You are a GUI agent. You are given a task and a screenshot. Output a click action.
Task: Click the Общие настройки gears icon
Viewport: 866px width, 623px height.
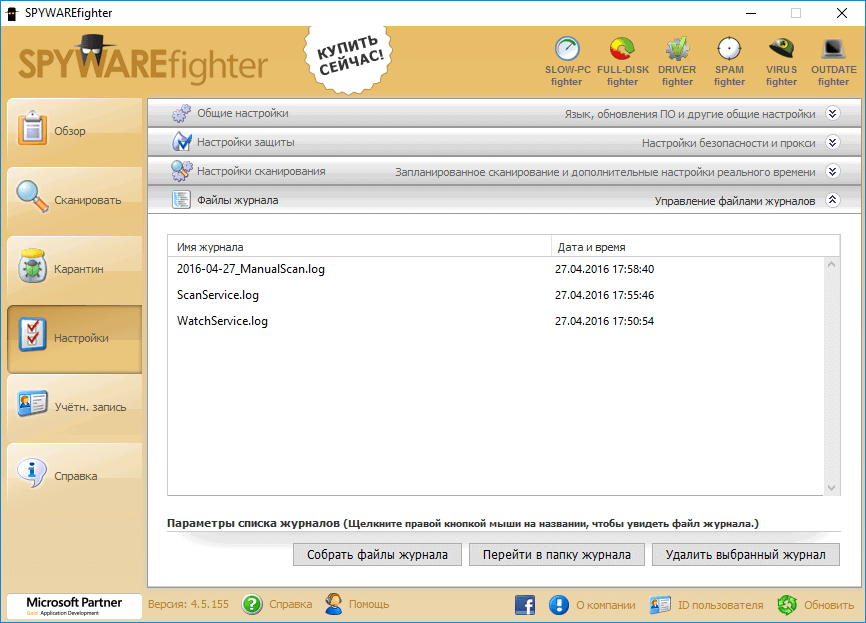(x=181, y=113)
